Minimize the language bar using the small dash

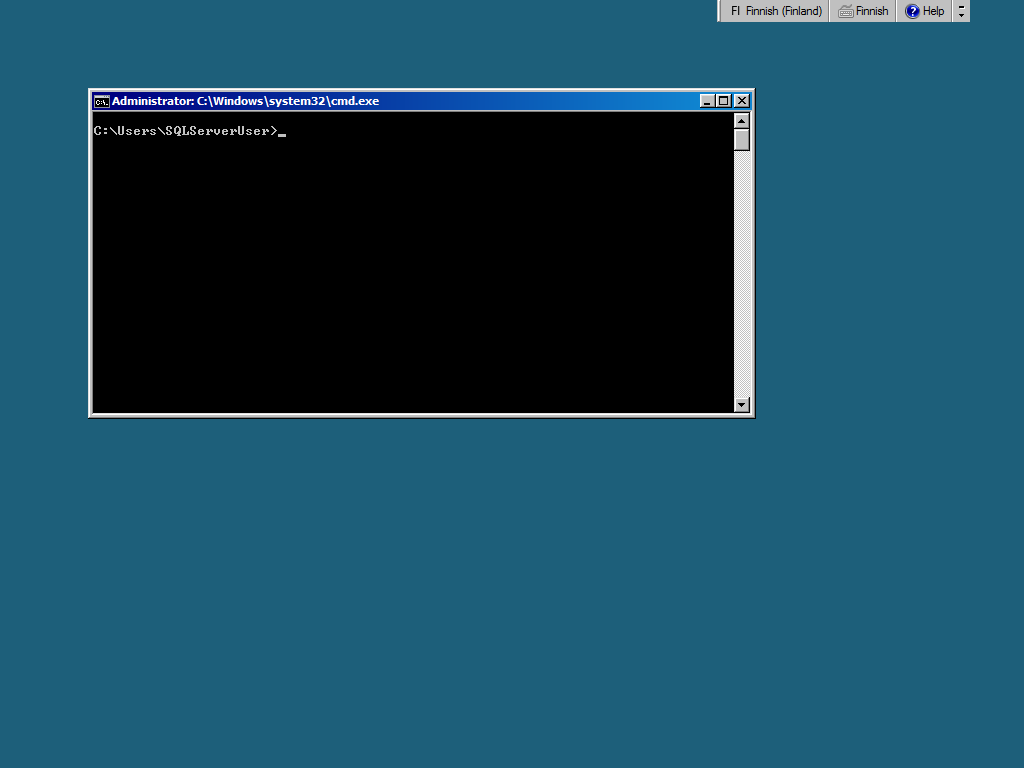point(961,6)
